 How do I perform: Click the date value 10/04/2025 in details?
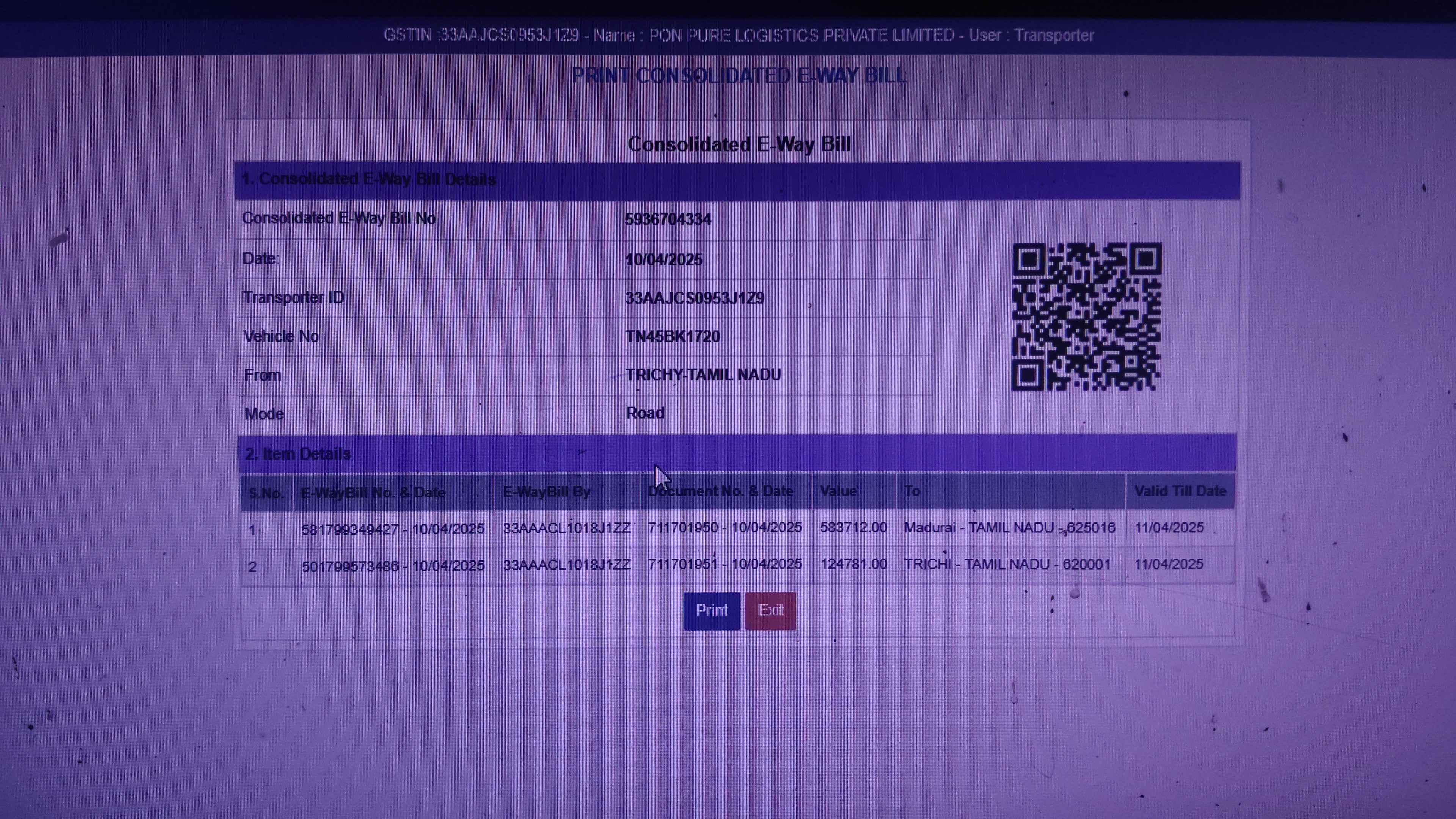[x=664, y=259]
